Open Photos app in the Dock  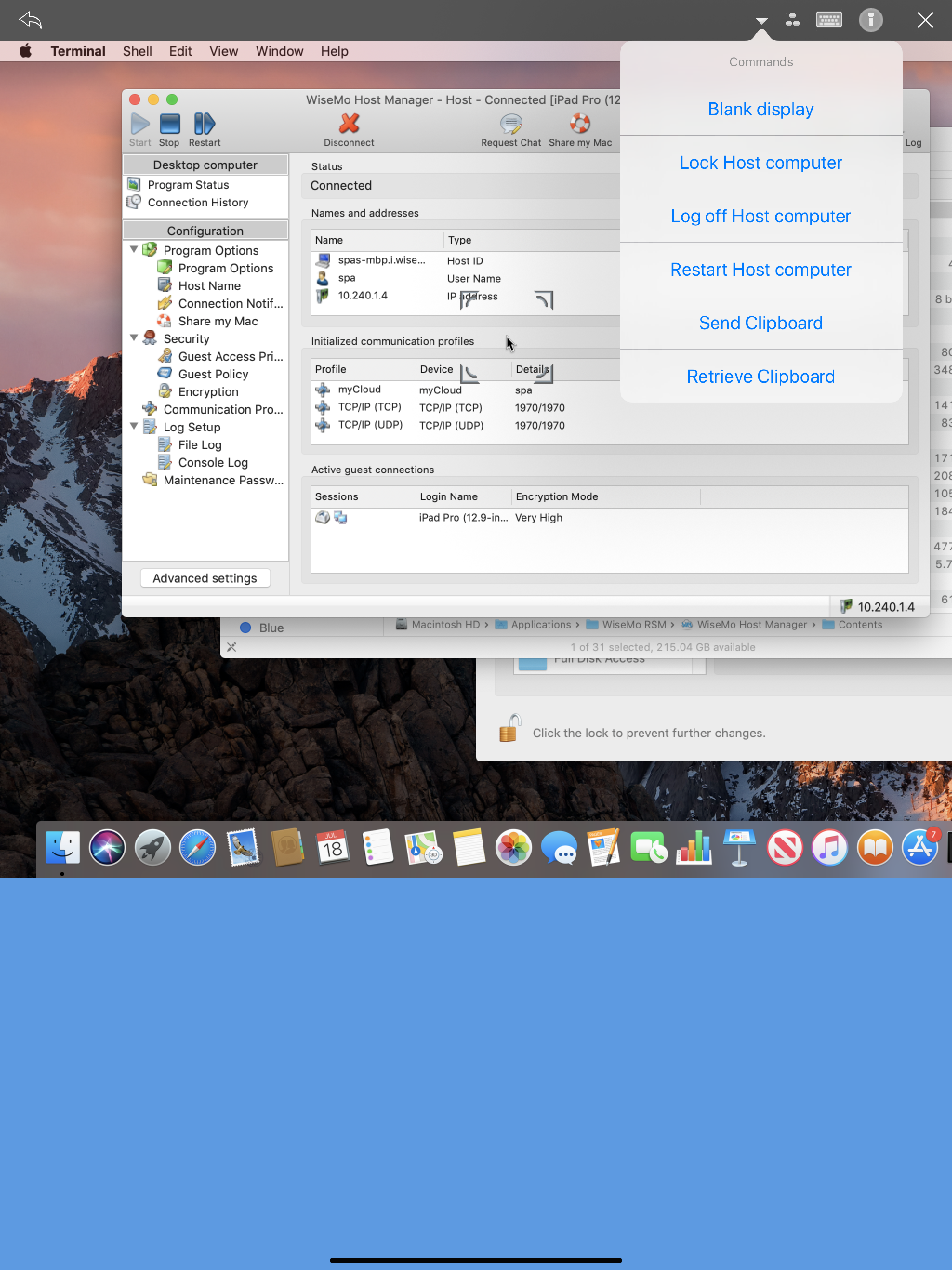[x=513, y=847]
